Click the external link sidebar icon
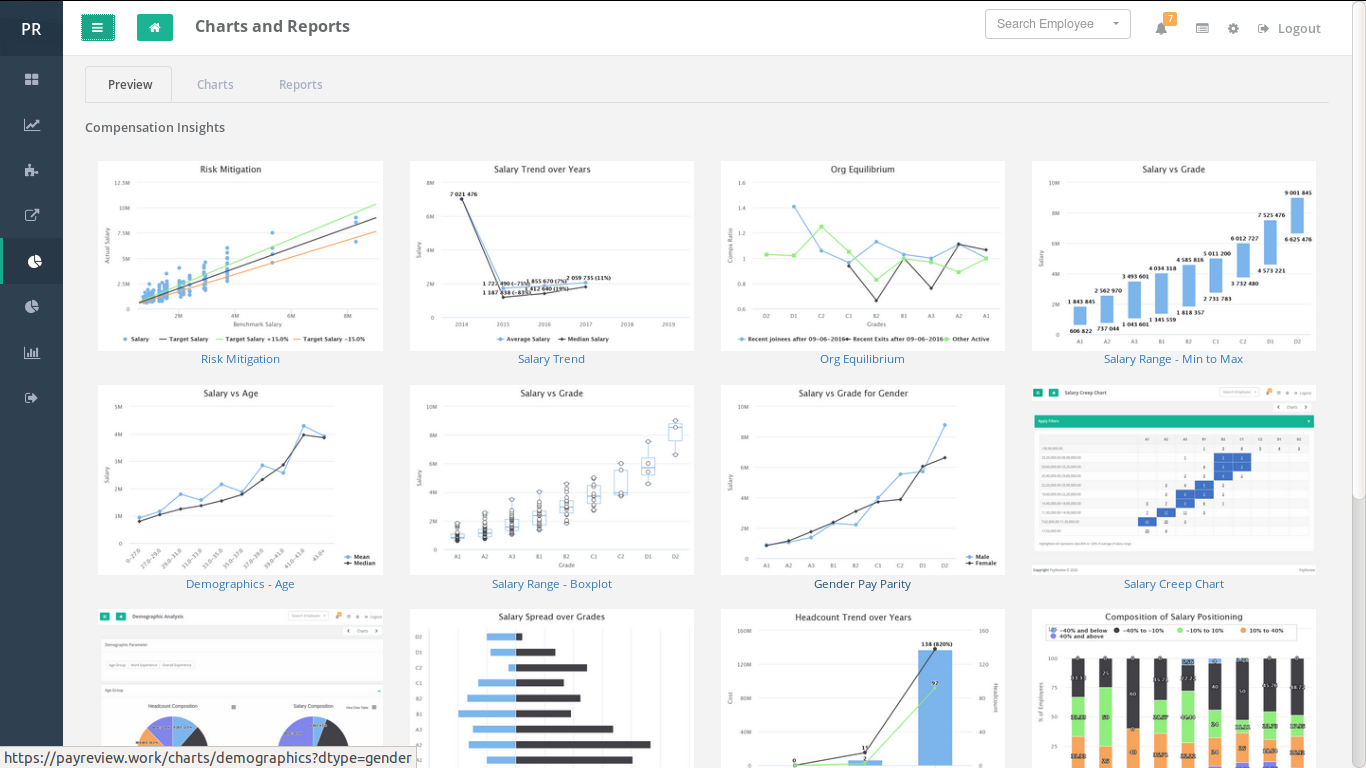 (32, 215)
